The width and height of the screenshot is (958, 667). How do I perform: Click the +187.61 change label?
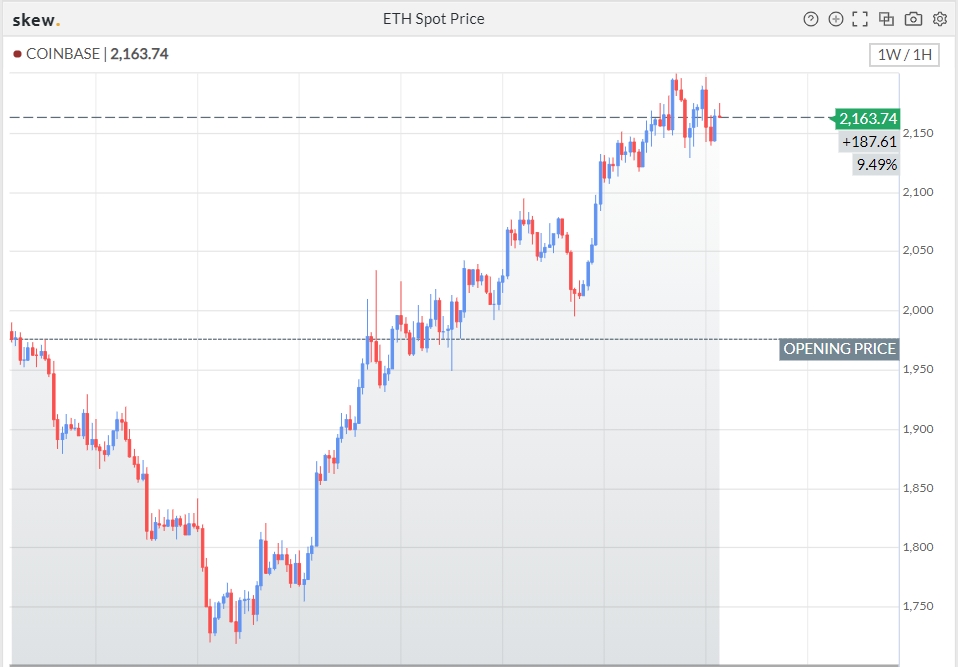point(869,142)
